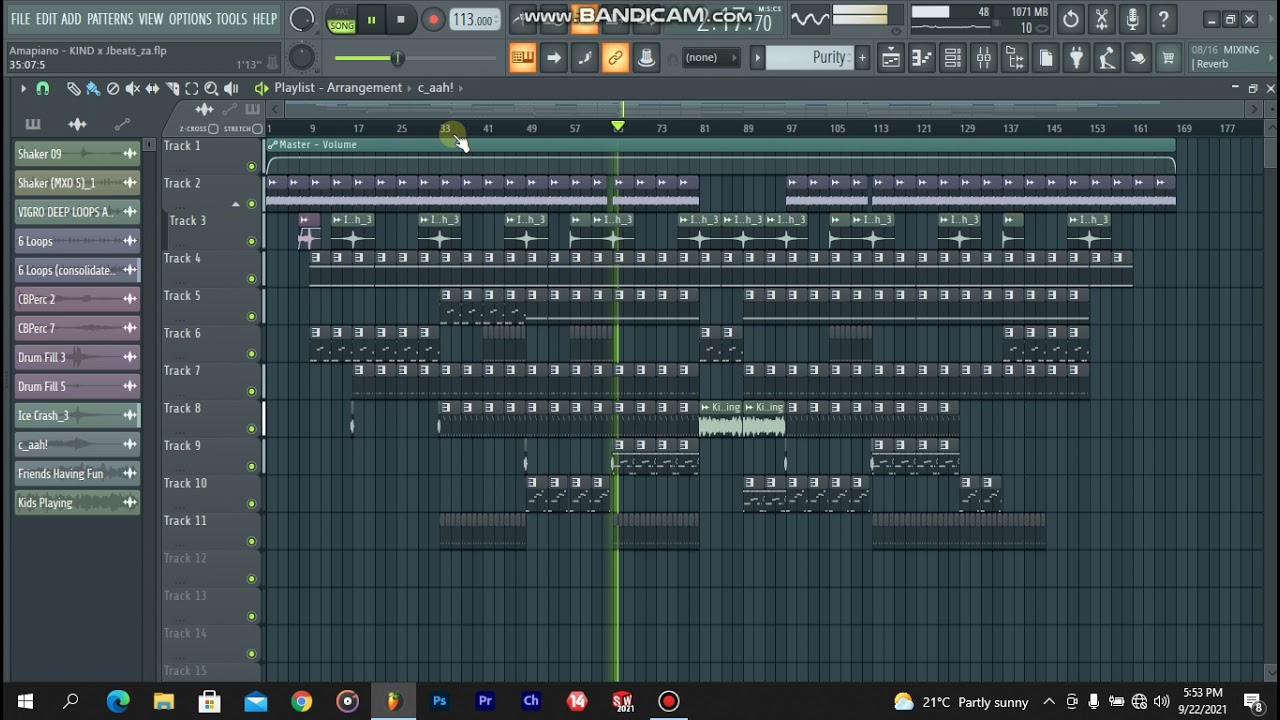Pause playback with the pause button
Image resolution: width=1280 pixels, height=720 pixels.
tap(371, 19)
